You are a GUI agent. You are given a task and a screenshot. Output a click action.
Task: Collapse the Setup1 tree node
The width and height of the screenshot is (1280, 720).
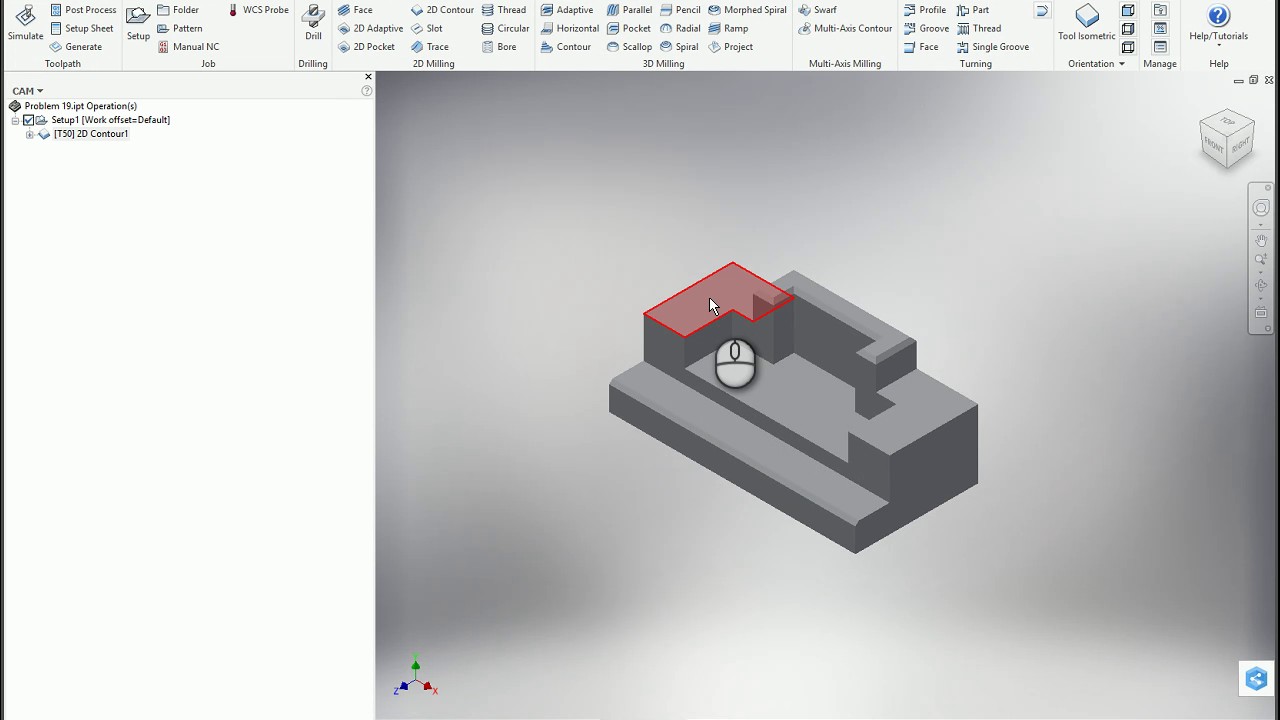pyautogui.click(x=15, y=120)
